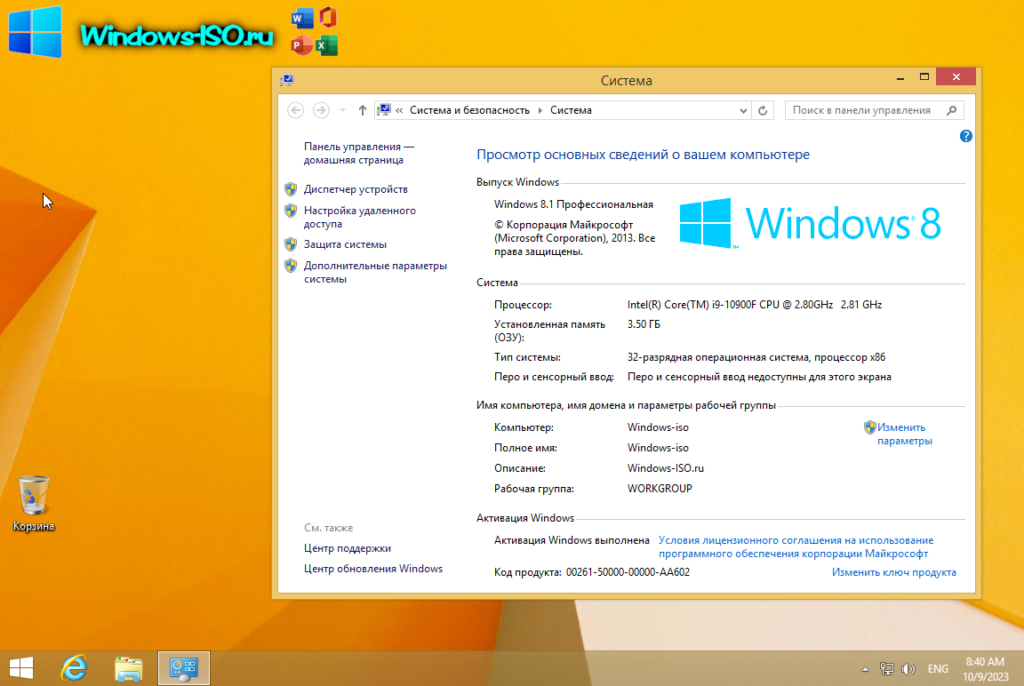Viewport: 1024px width, 686px height.
Task: Click the 32-разрядная операционная система value
Action: pos(756,357)
